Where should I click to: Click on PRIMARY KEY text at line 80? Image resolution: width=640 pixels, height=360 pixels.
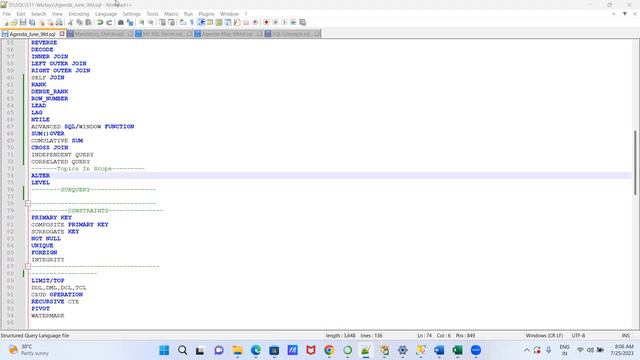(51, 218)
